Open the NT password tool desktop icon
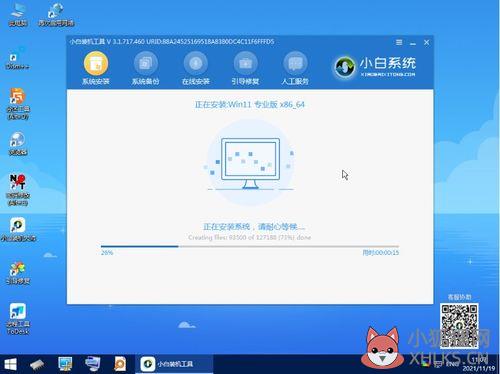500x374 pixels. click(18, 190)
